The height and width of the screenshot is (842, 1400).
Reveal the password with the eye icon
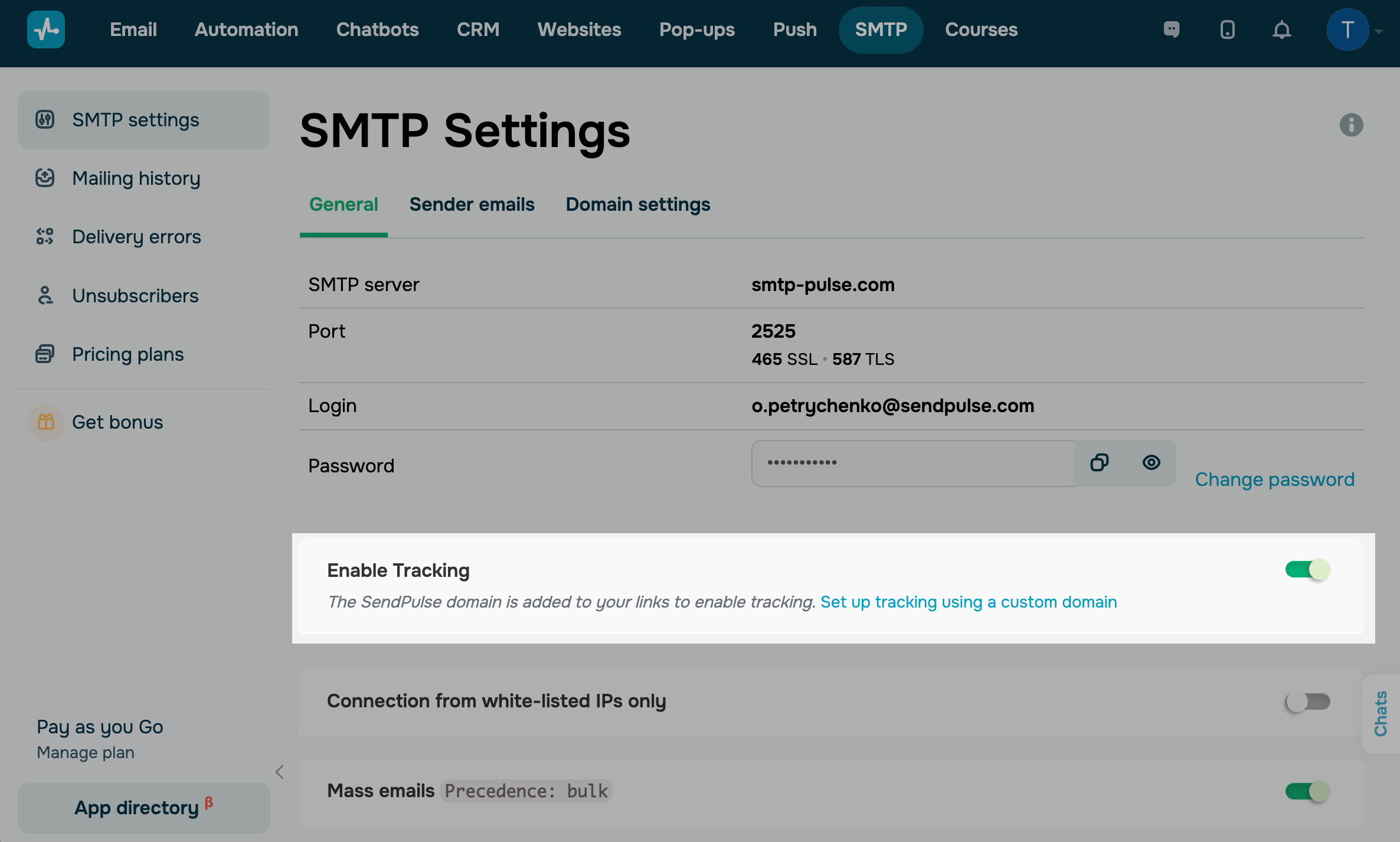point(1151,463)
